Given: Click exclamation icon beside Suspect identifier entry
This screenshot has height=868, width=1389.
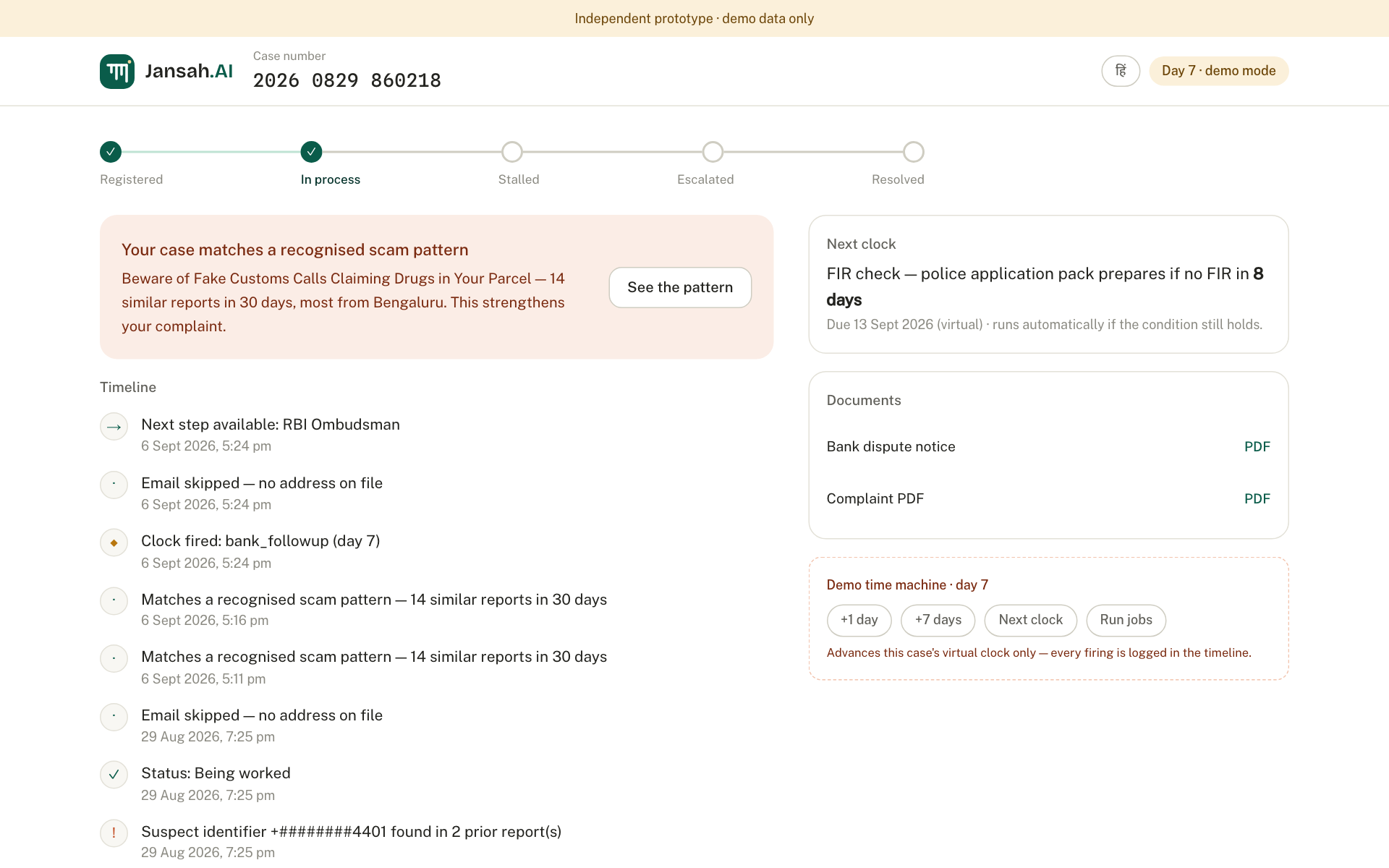Looking at the screenshot, I should pyautogui.click(x=114, y=833).
